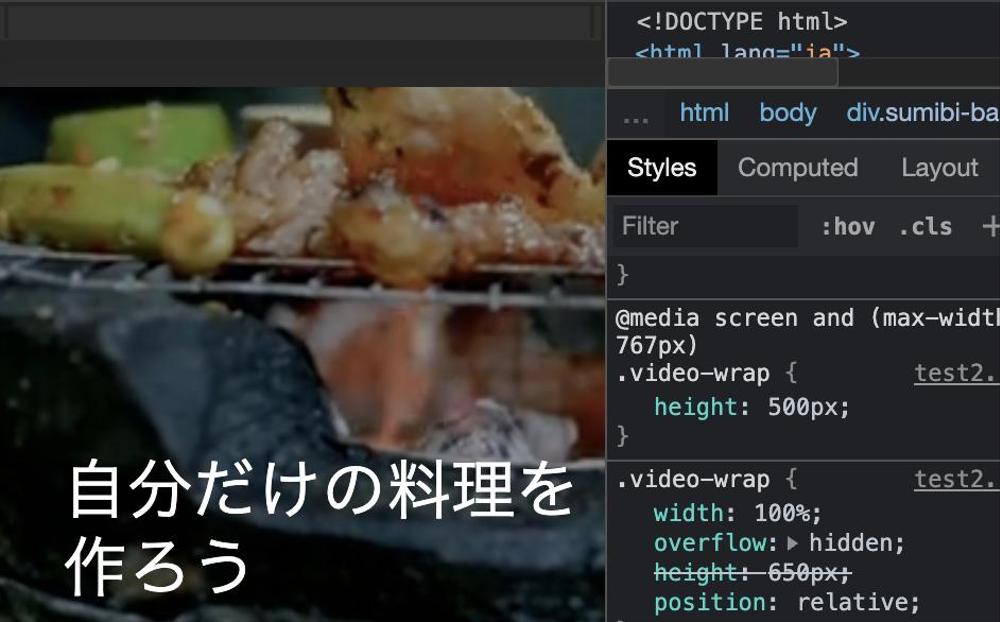Toggle the .cls class editor
The image size is (1000, 622).
[925, 226]
